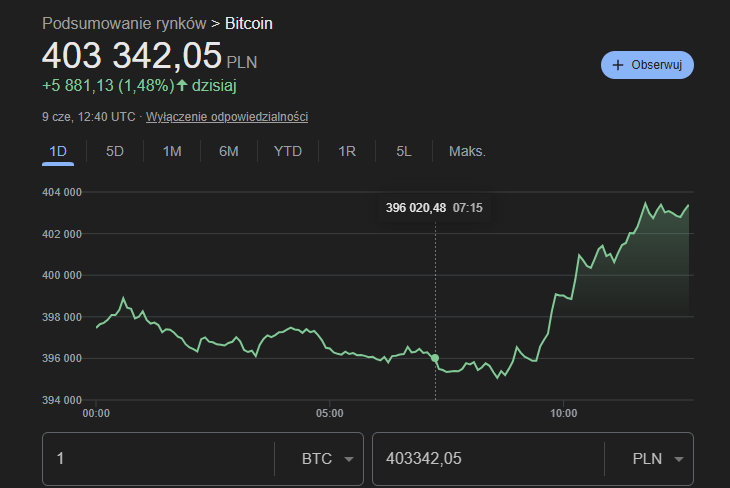Focus the BTC amount input field

tap(158, 459)
